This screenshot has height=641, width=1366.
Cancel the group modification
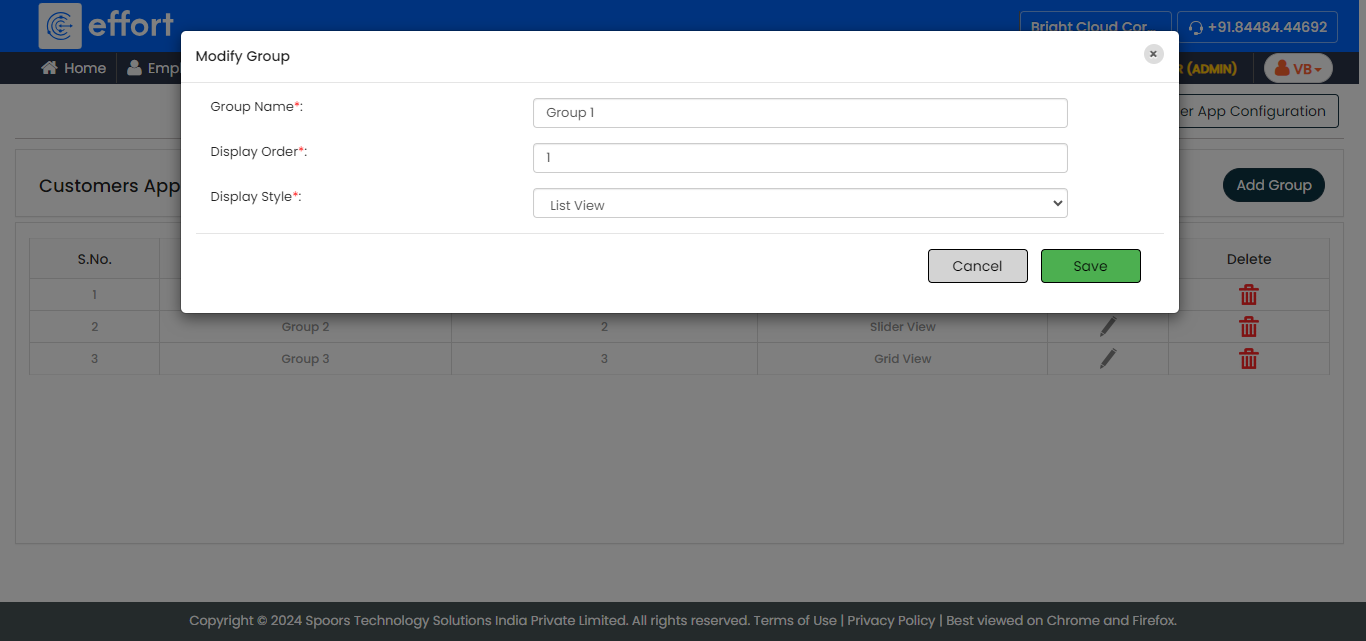point(977,266)
